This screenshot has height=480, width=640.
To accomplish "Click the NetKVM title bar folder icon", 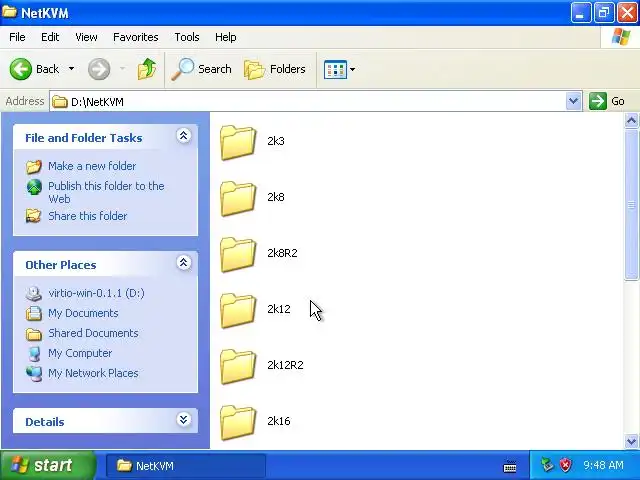I will pyautogui.click(x=9, y=12).
